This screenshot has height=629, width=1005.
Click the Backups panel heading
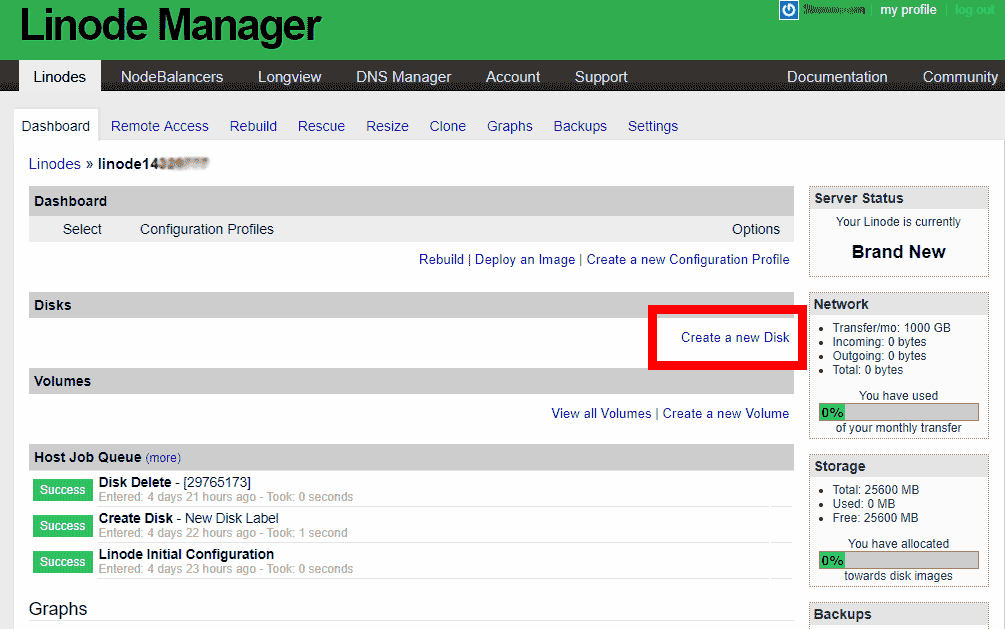(842, 614)
